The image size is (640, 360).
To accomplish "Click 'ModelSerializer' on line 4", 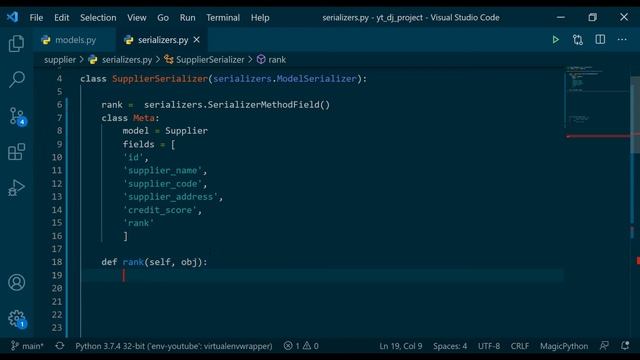I will pos(317,79).
